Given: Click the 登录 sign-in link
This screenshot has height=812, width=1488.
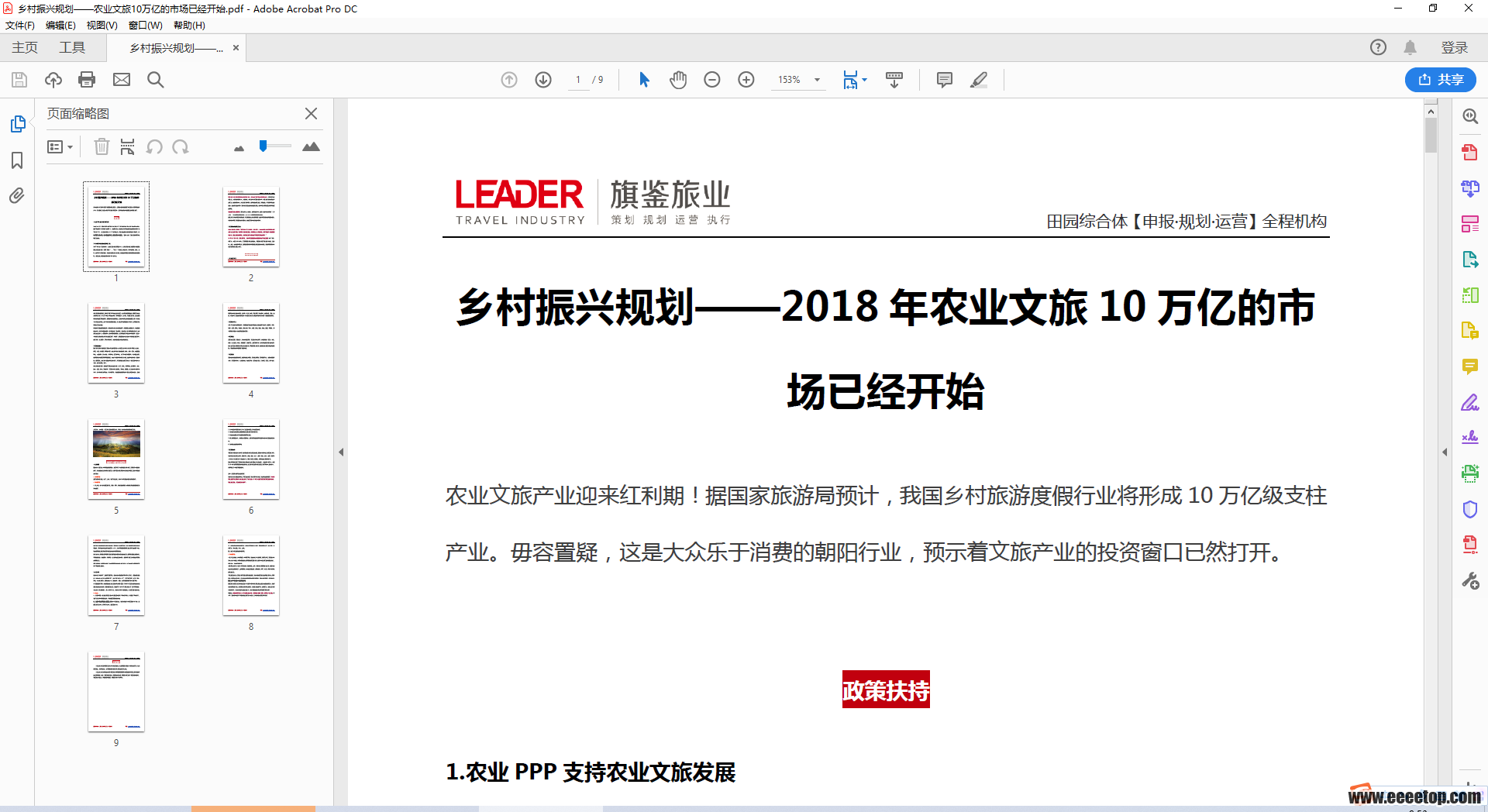Looking at the screenshot, I should [1454, 48].
